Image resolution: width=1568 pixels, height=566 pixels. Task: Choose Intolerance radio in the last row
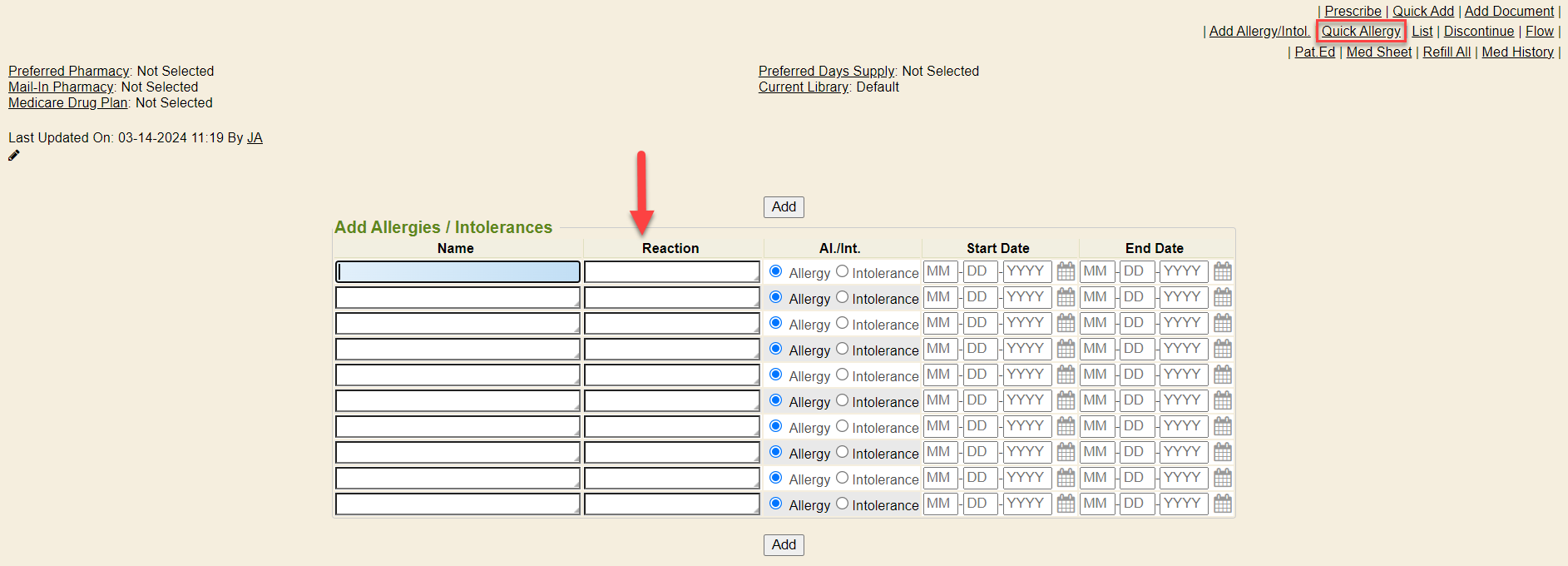click(842, 504)
